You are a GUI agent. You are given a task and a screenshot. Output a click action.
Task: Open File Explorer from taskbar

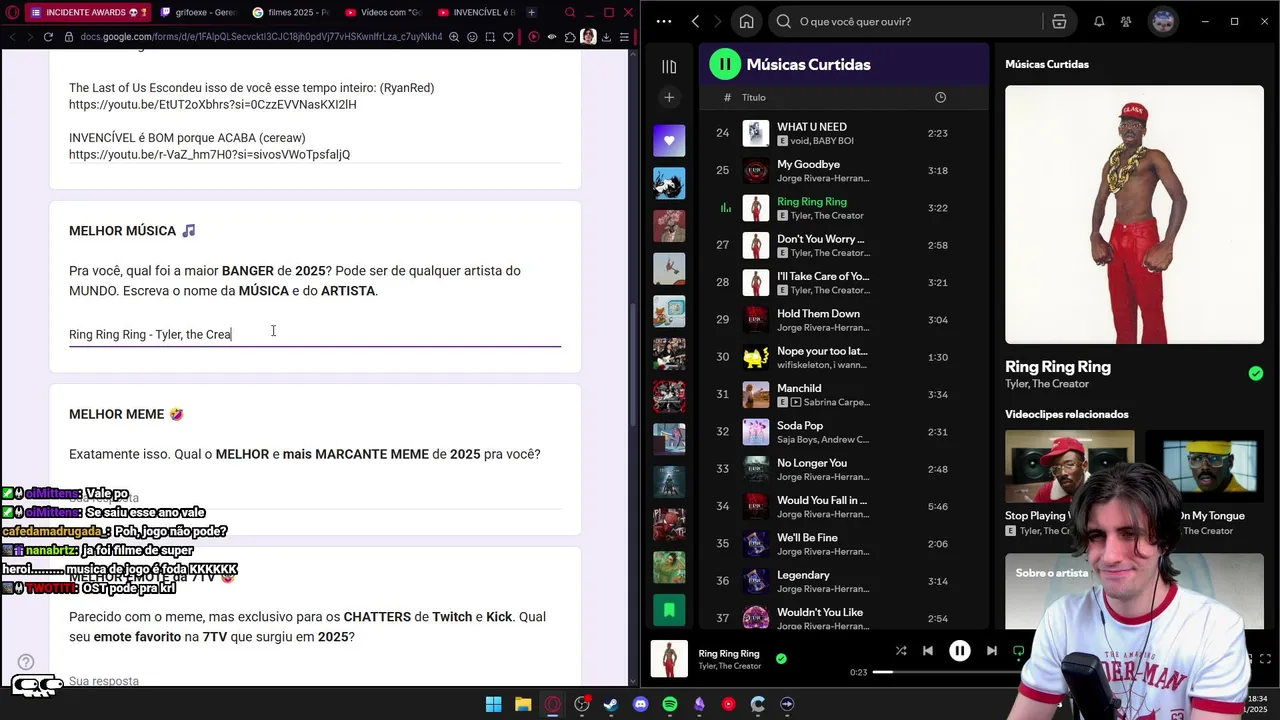[x=523, y=704]
